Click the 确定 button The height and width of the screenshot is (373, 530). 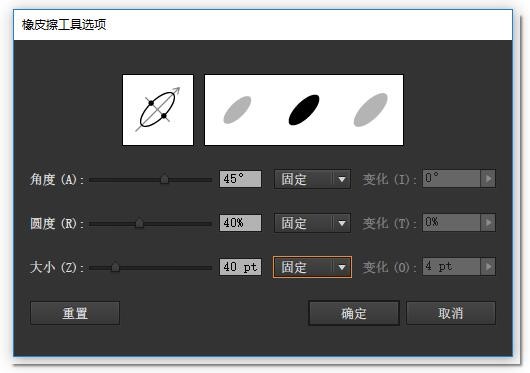coord(354,314)
